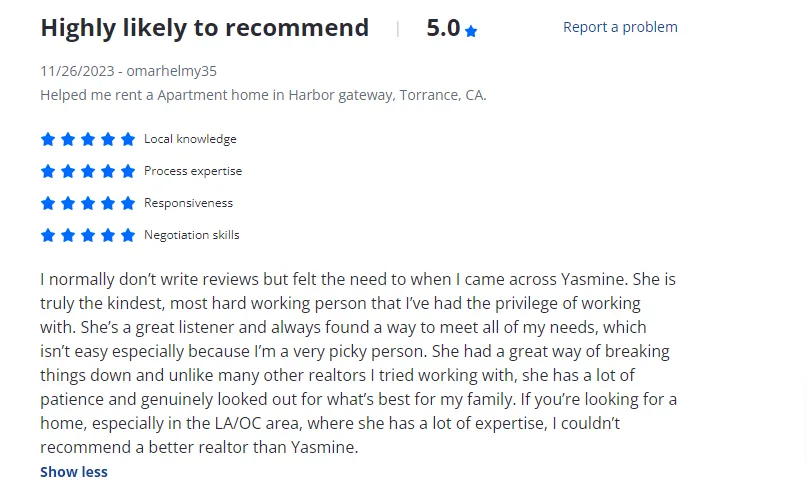Click the fourth star of Negotiation skills
This screenshot has height=489, width=807.
pos(108,235)
